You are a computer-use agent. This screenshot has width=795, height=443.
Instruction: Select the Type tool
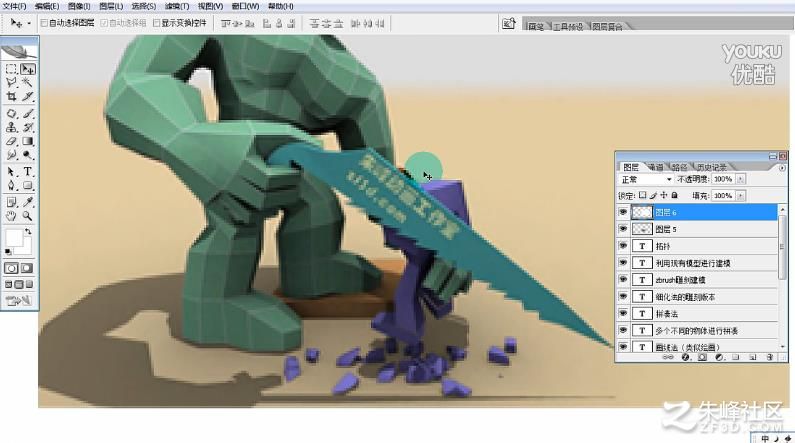click(x=28, y=172)
